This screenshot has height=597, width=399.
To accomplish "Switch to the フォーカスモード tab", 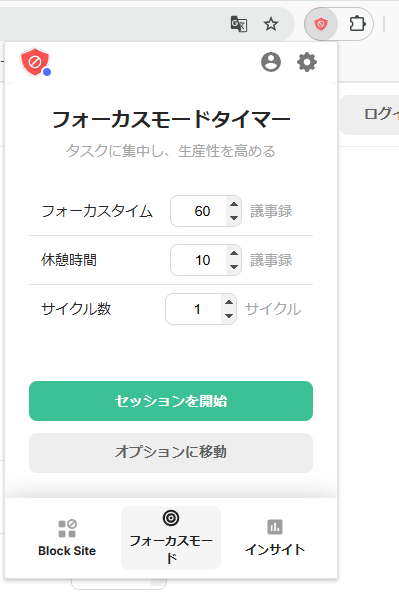I will [171, 538].
